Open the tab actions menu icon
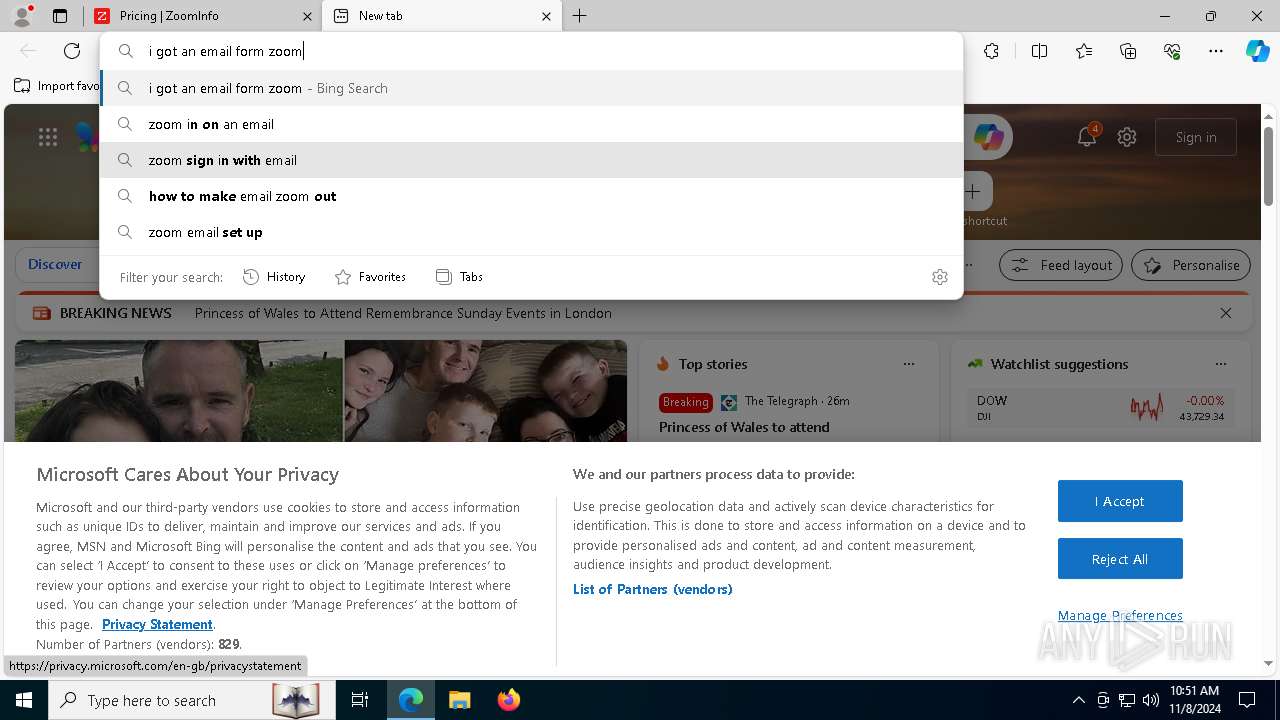This screenshot has width=1280, height=720. pos(60,16)
